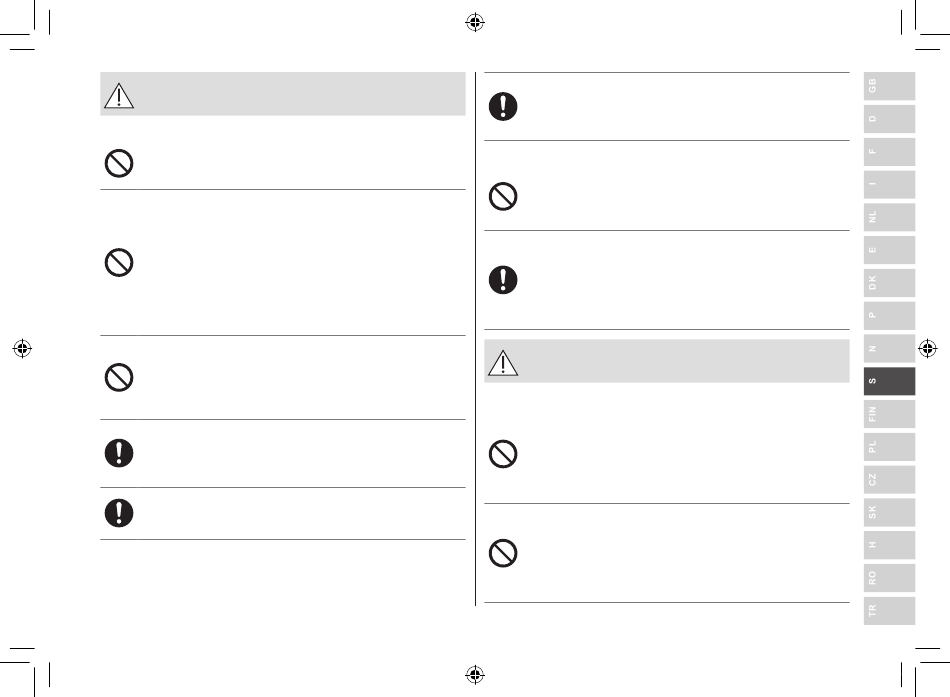Click the vertical divider line between columns
This screenshot has height=697, width=950.
coord(476,339)
